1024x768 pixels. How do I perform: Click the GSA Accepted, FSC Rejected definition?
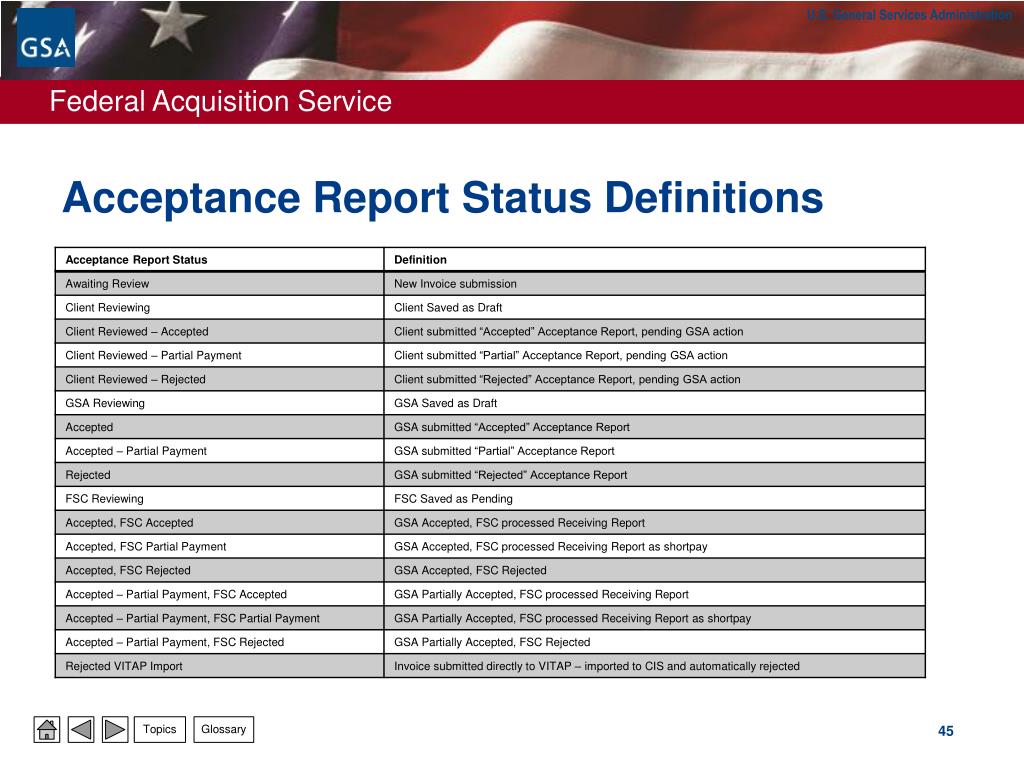tap(655, 571)
